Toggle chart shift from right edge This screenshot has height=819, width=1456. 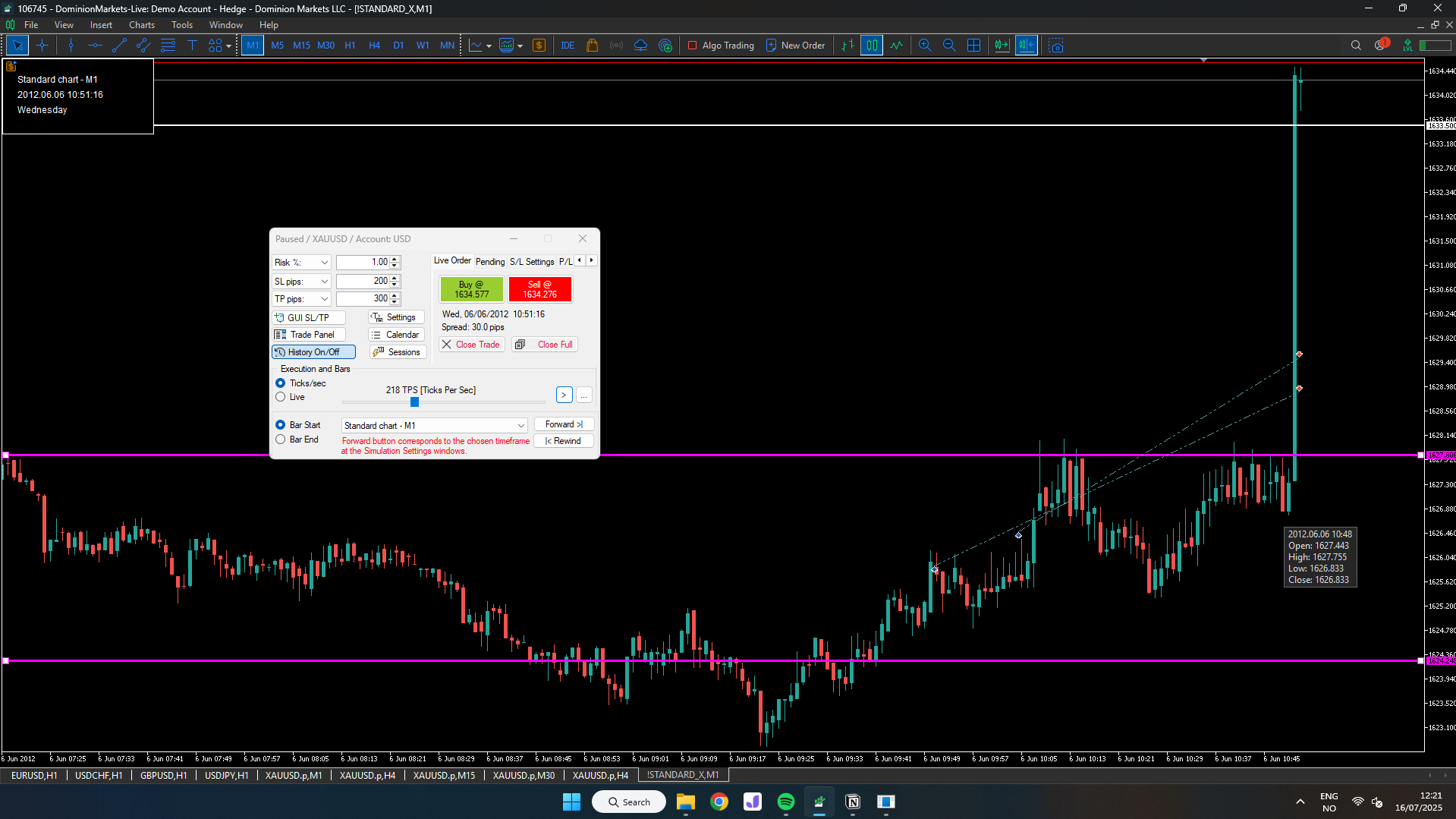tap(1027, 46)
